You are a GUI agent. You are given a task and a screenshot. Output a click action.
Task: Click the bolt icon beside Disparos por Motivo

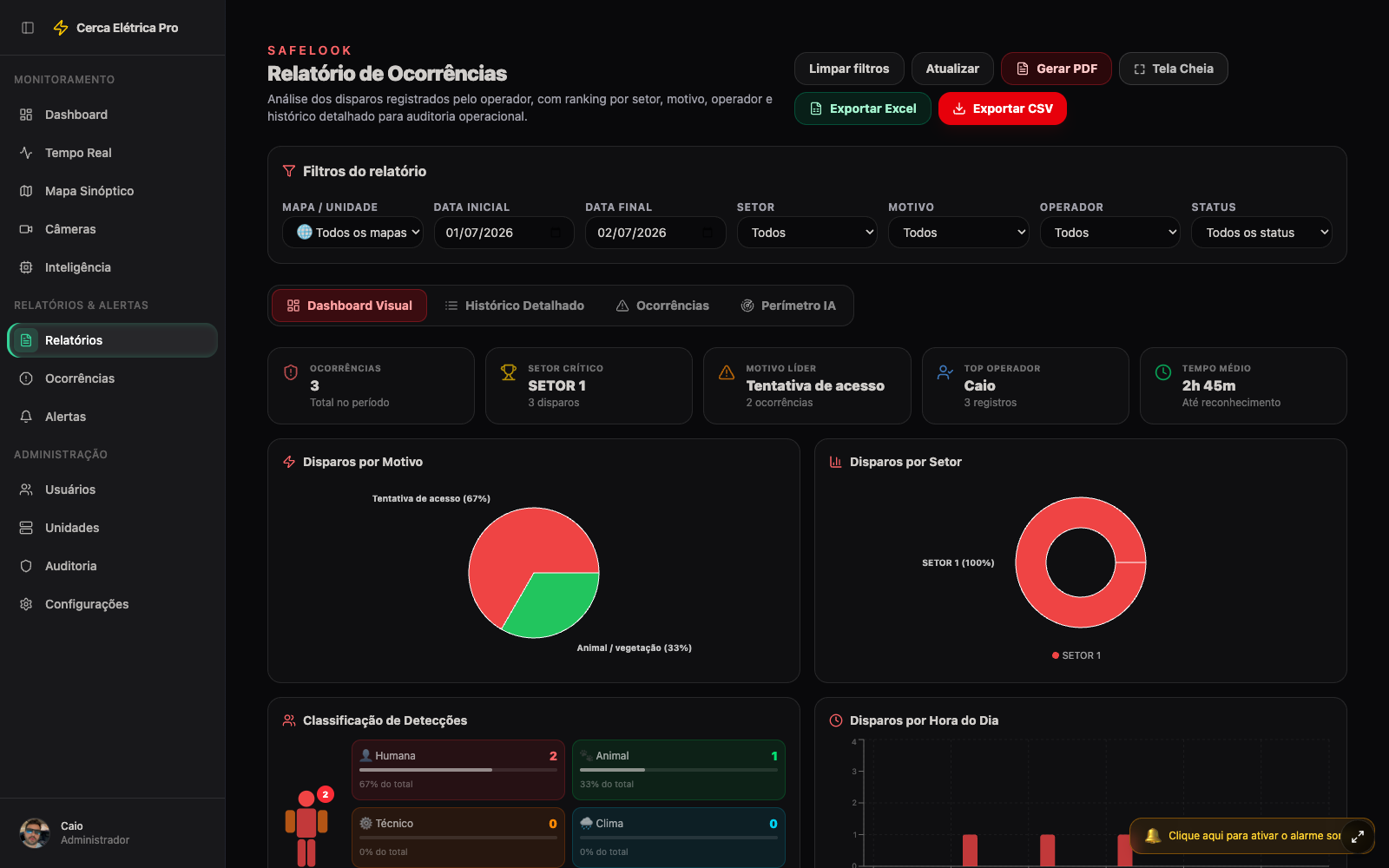(289, 462)
